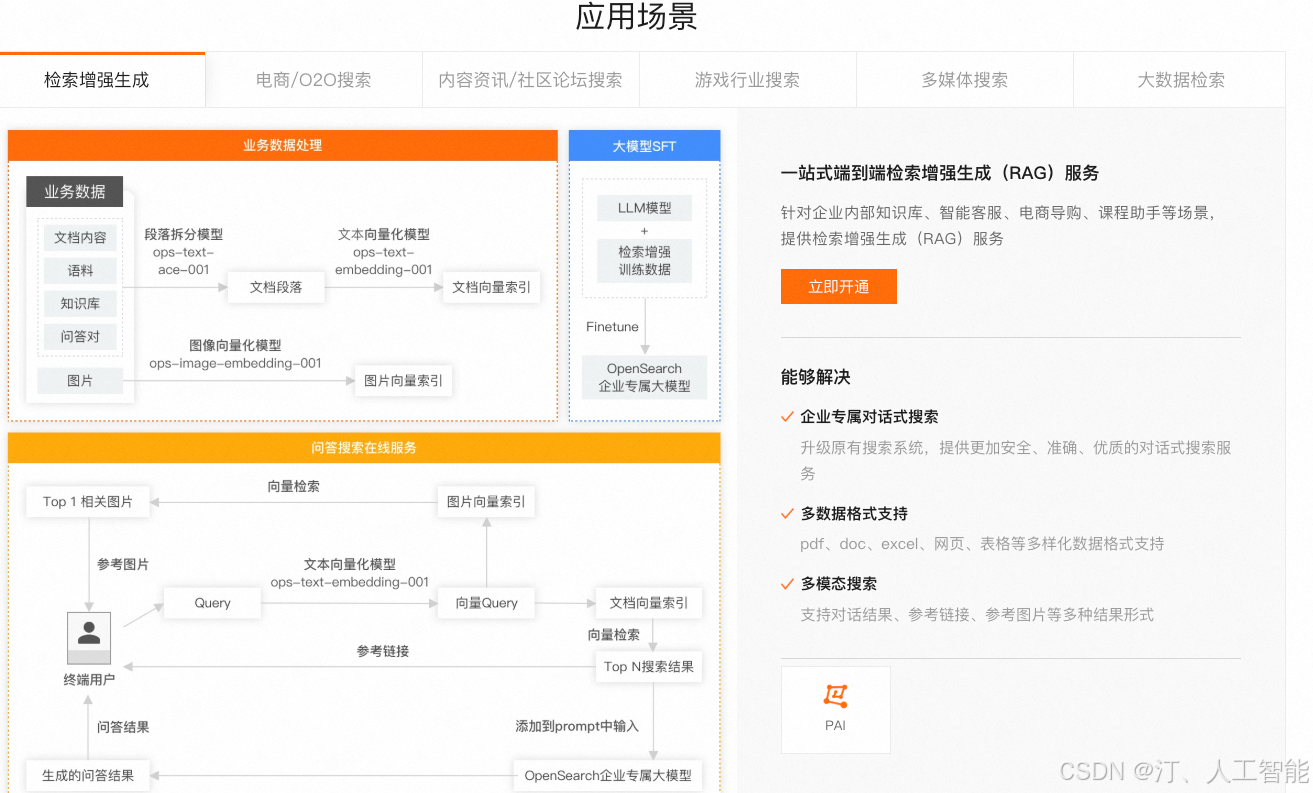Click 文档向量索引 in the 问答搜索在线服务 panel
This screenshot has height=793, width=1313.
coord(648,603)
